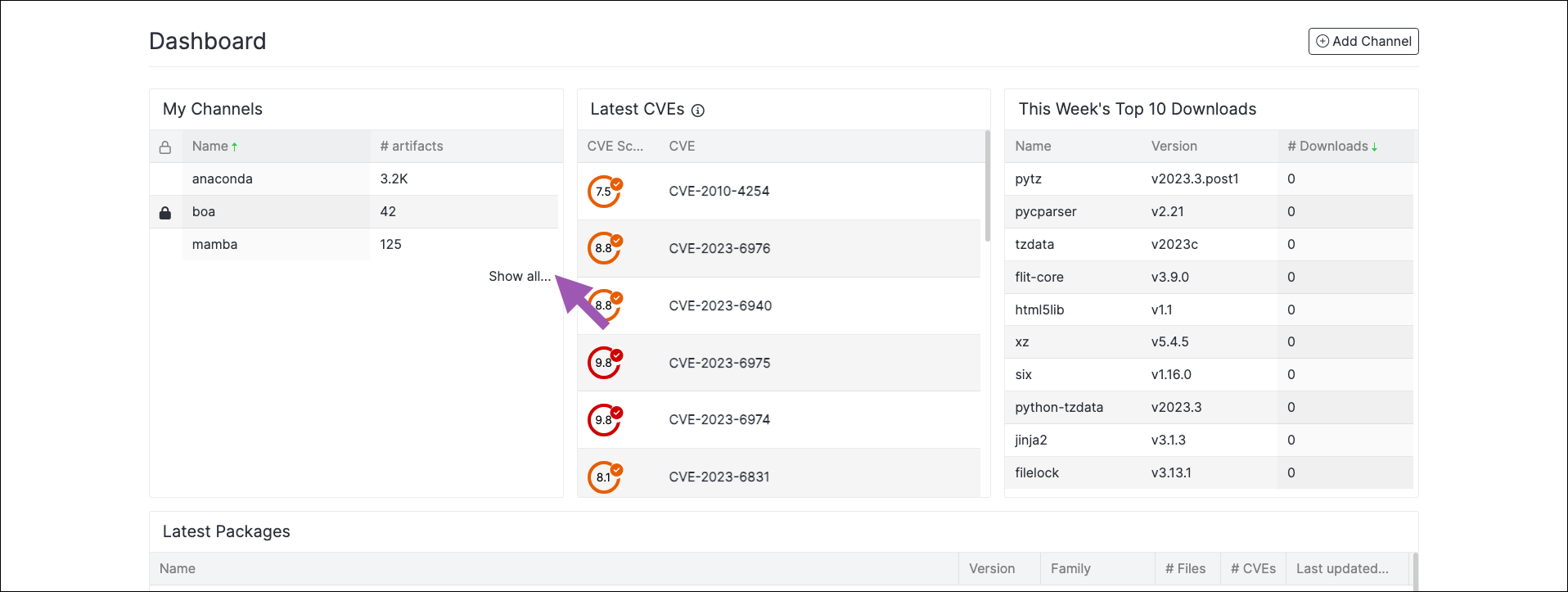Click the Latest CVEs panel scrollbar

(987, 186)
